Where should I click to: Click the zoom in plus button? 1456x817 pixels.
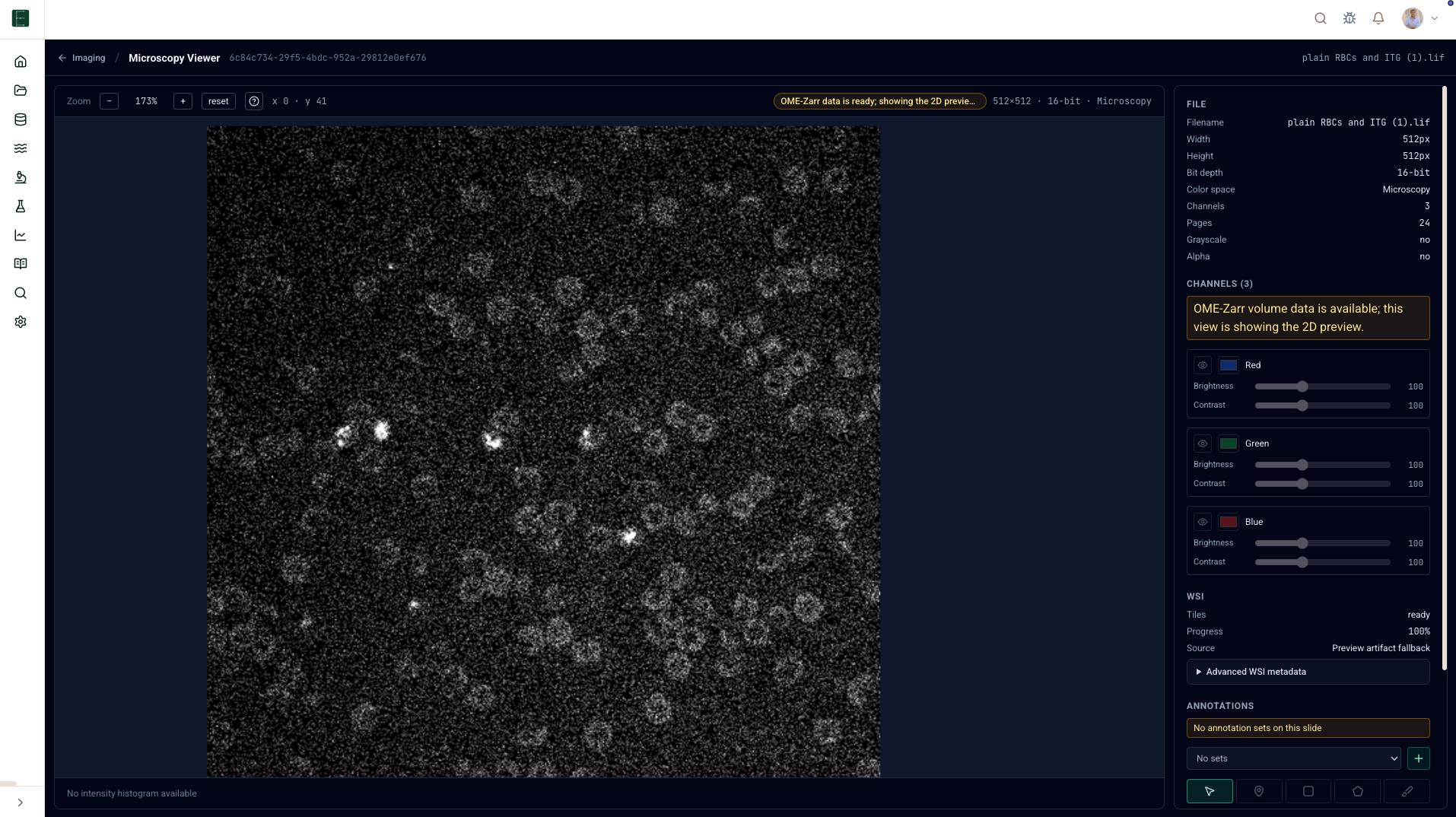coord(183,101)
